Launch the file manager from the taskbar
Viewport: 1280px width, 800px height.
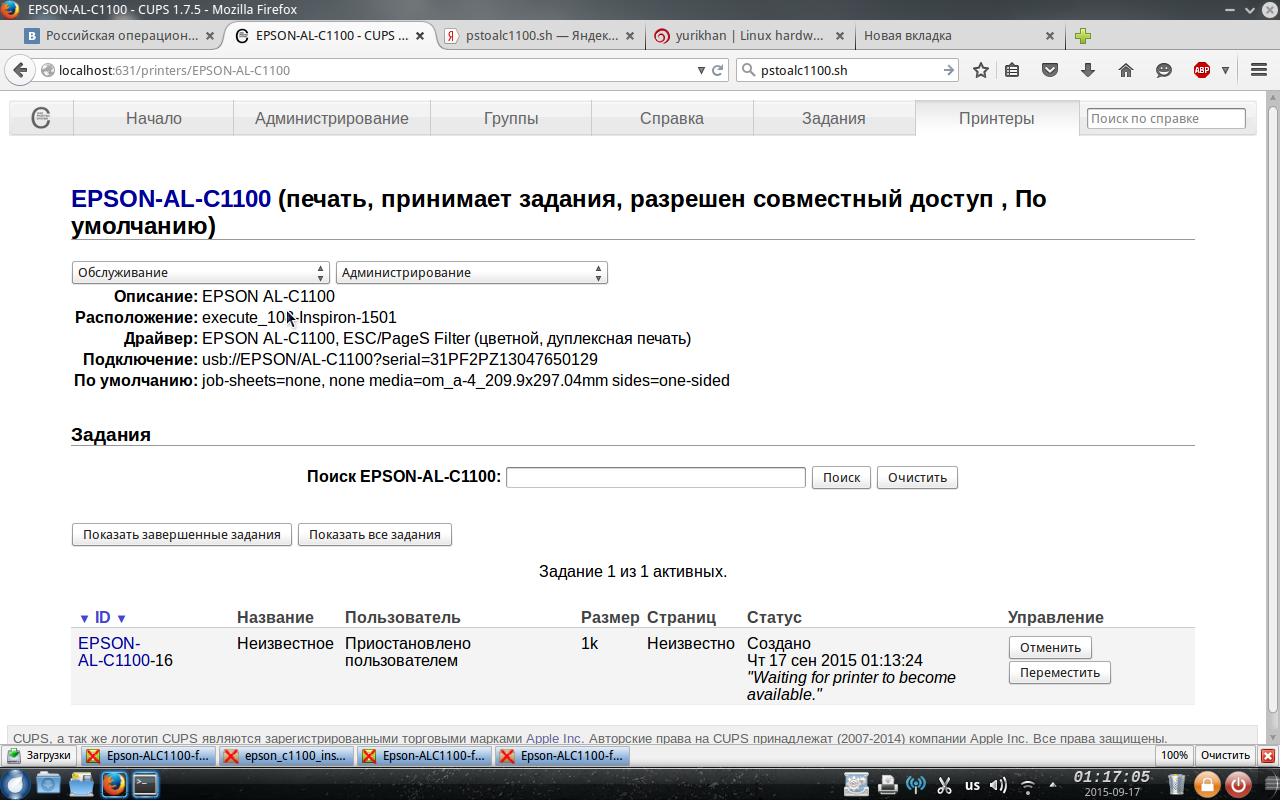click(x=80, y=784)
